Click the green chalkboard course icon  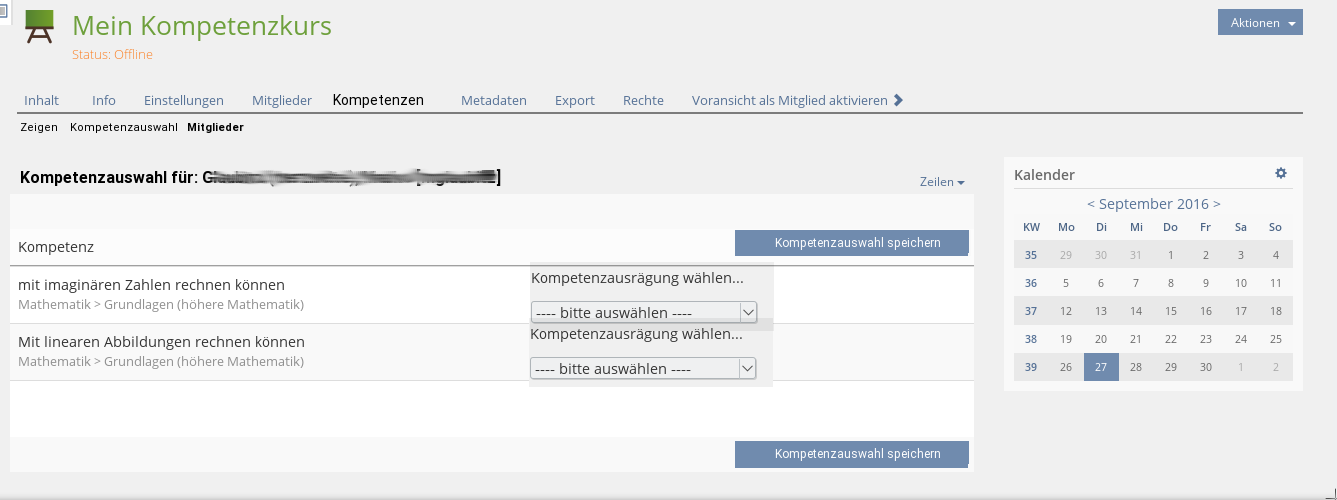coord(40,28)
